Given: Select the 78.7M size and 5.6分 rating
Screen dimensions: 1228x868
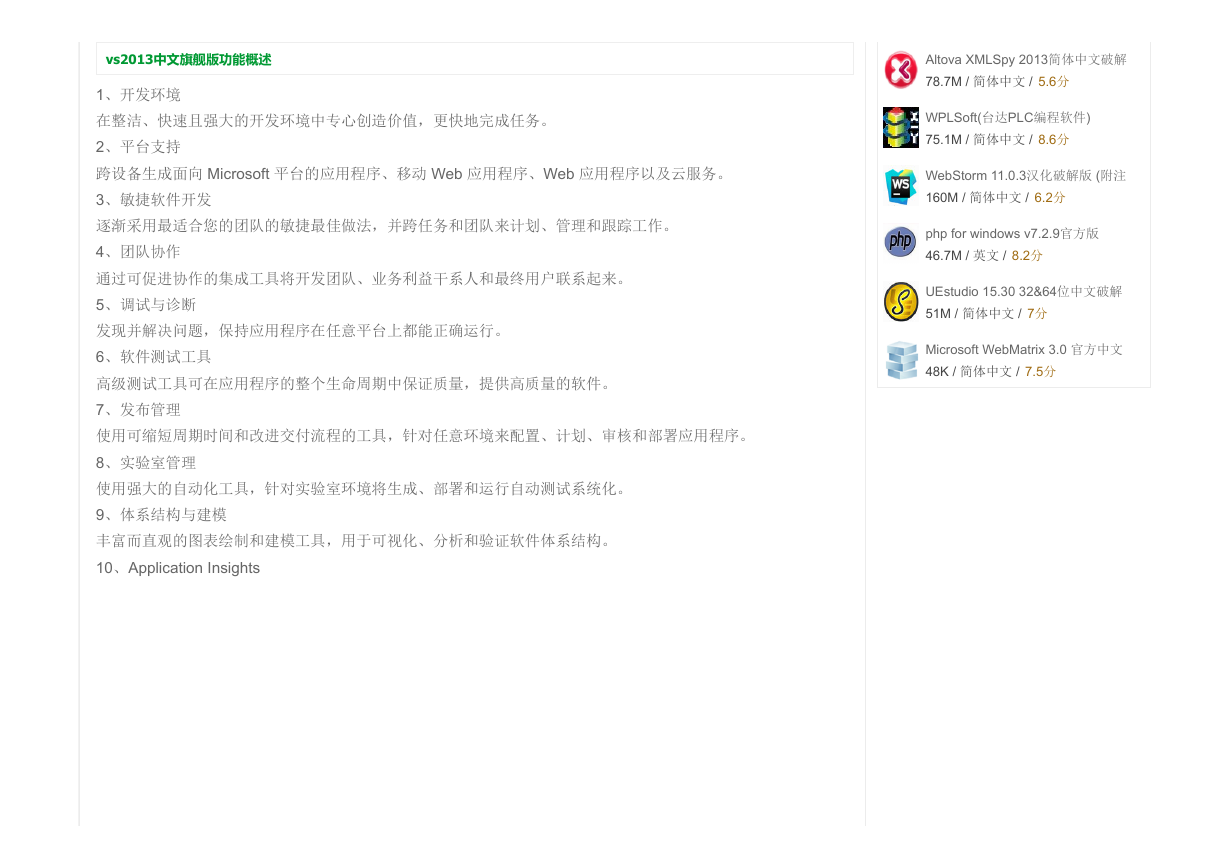Looking at the screenshot, I should point(997,82).
